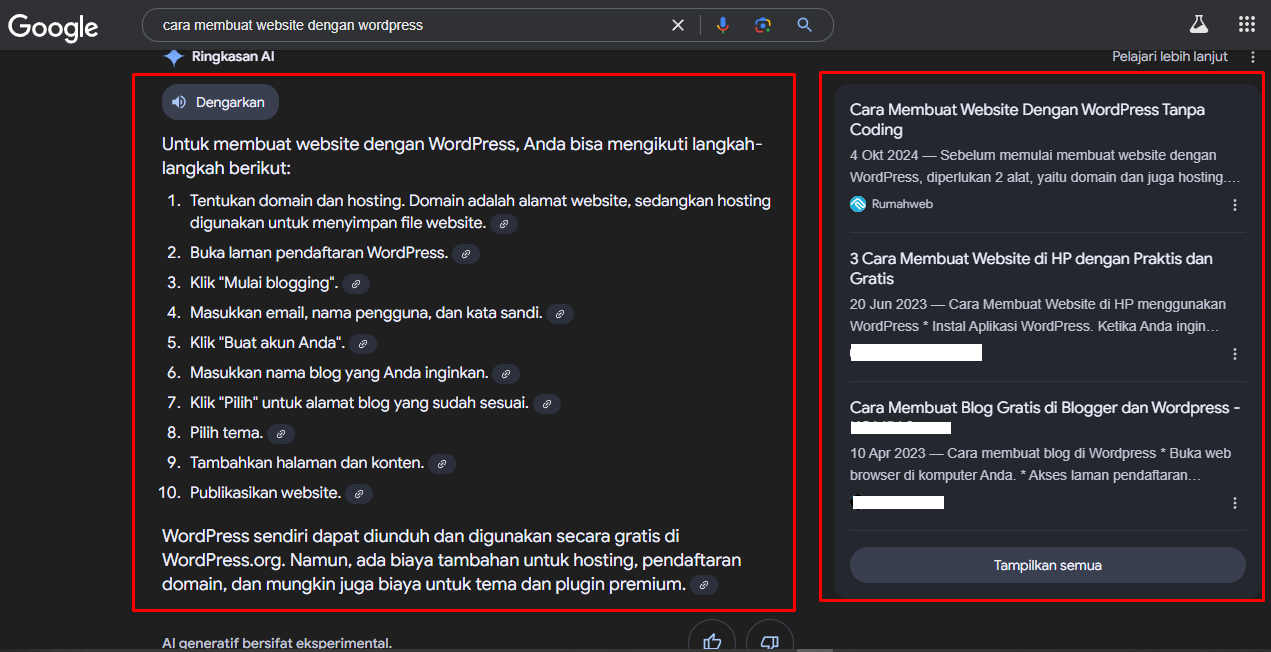Open source link after 'menyimpan file website'
The height and width of the screenshot is (652, 1271).
click(x=504, y=224)
